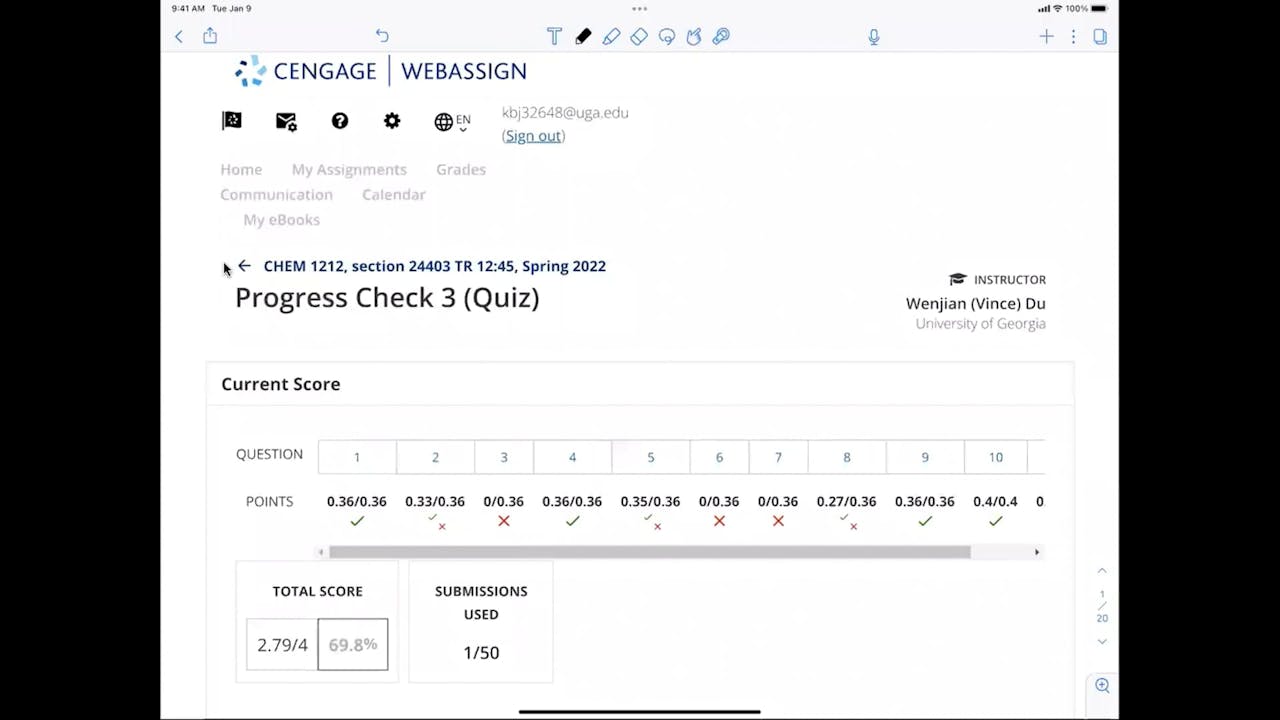The image size is (1280, 720).
Task: Expand the EN language dropdown
Action: 453,122
